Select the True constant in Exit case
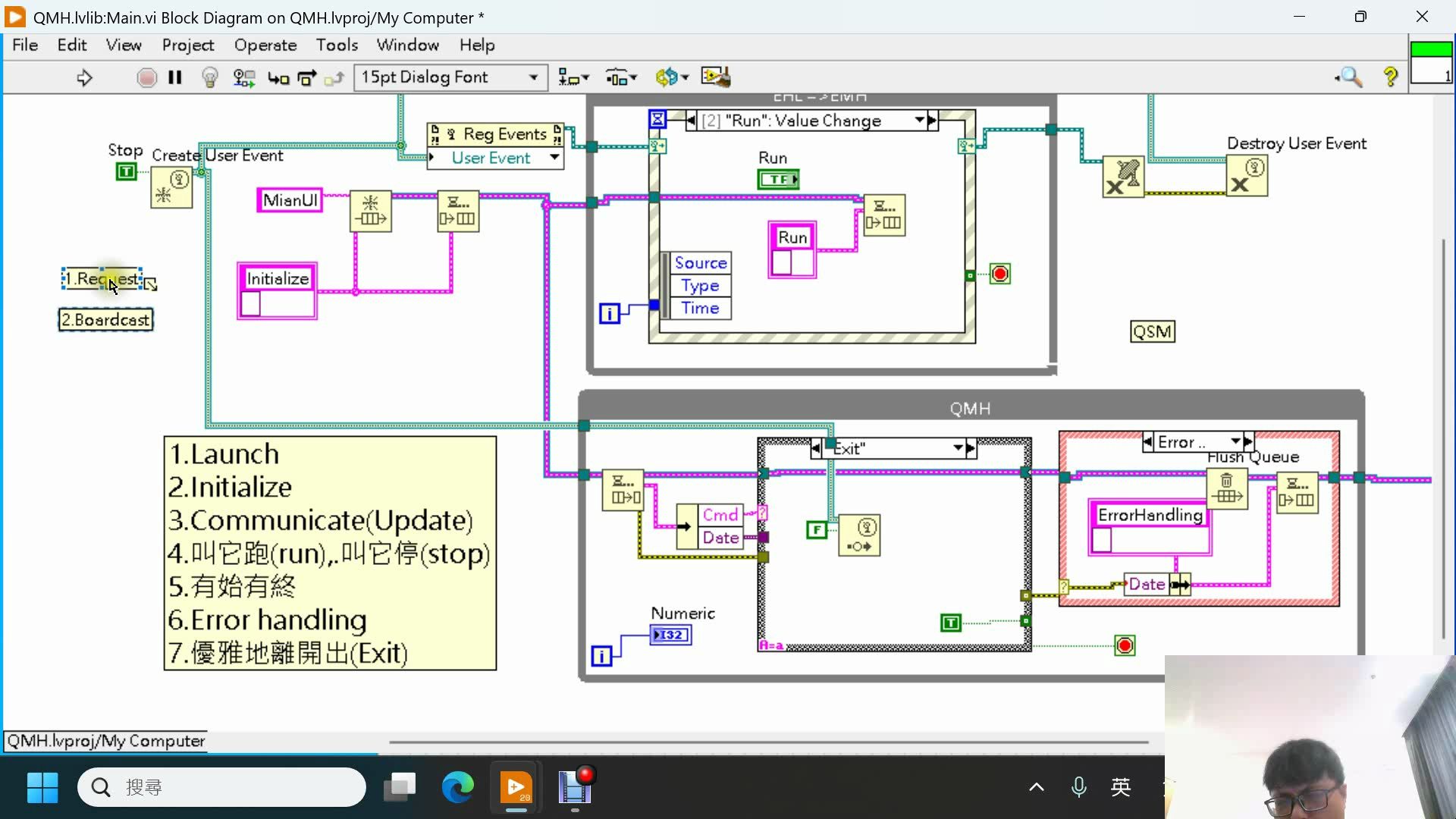Image resolution: width=1456 pixels, height=819 pixels. coord(950,623)
